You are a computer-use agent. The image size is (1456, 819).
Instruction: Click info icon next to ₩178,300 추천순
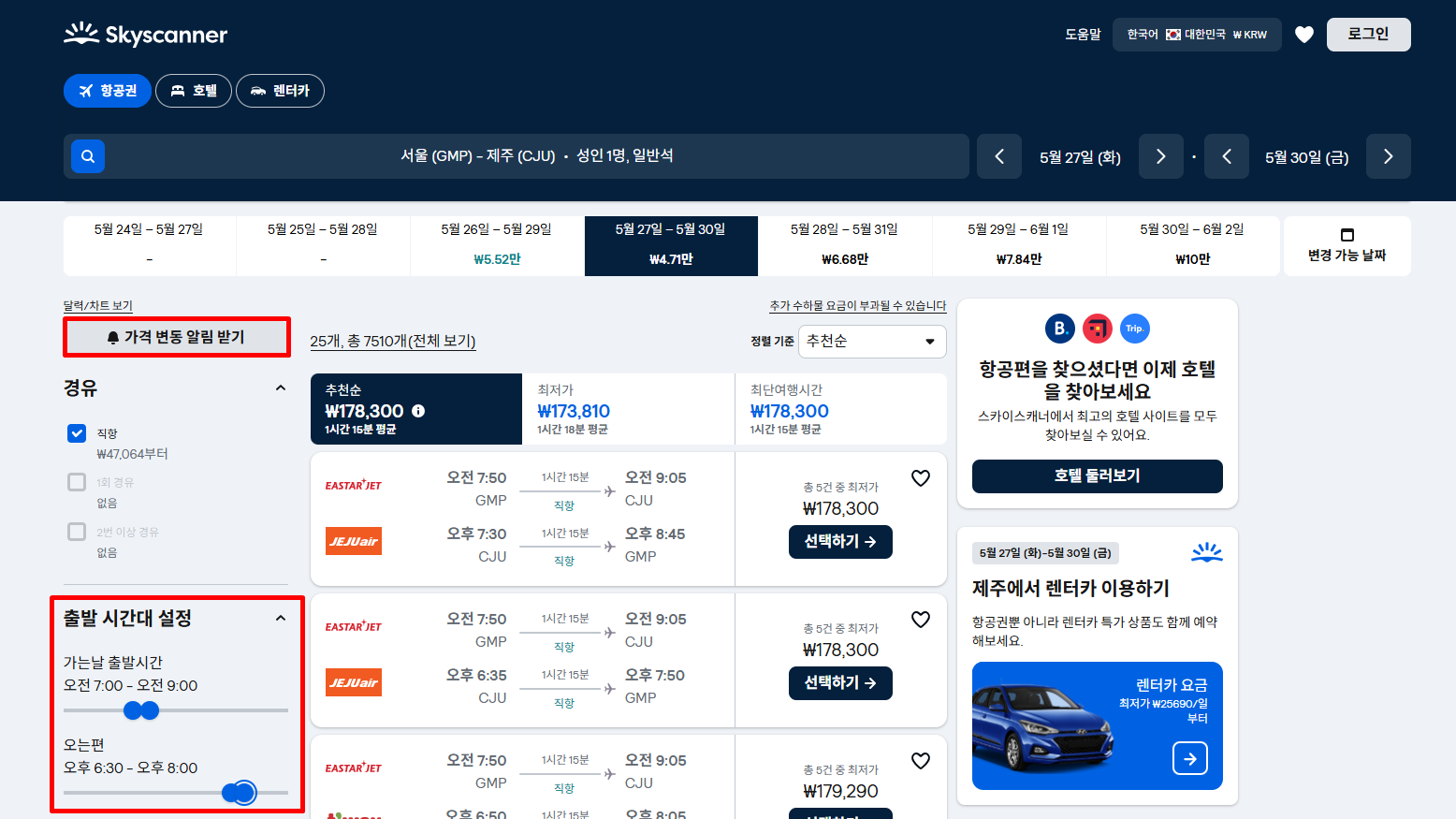pyautogui.click(x=418, y=411)
